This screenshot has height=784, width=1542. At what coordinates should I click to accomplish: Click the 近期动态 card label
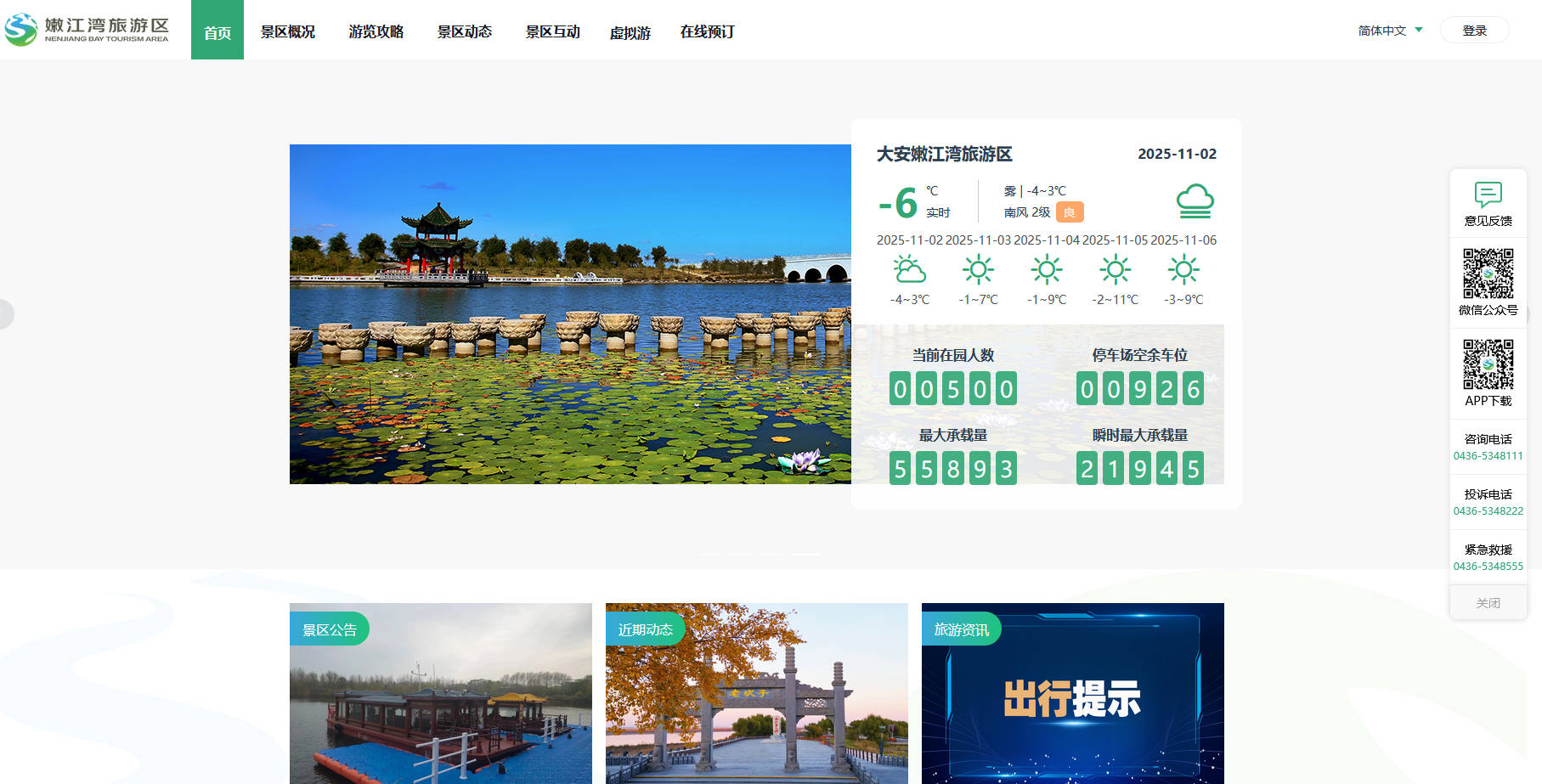(646, 629)
